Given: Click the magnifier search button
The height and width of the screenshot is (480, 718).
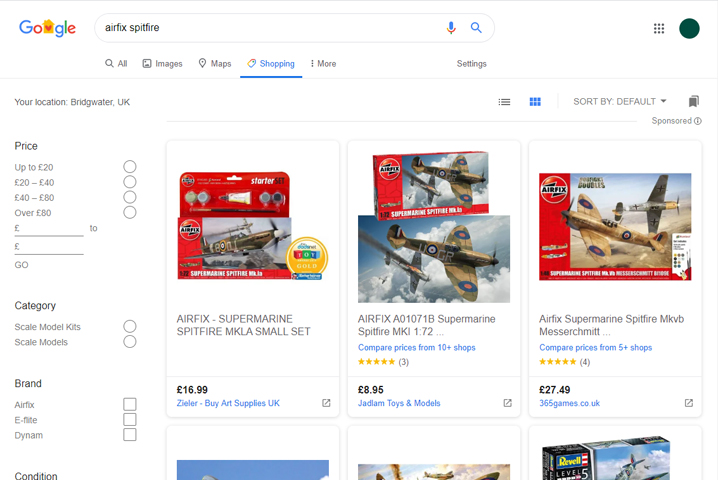Looking at the screenshot, I should (x=476, y=28).
